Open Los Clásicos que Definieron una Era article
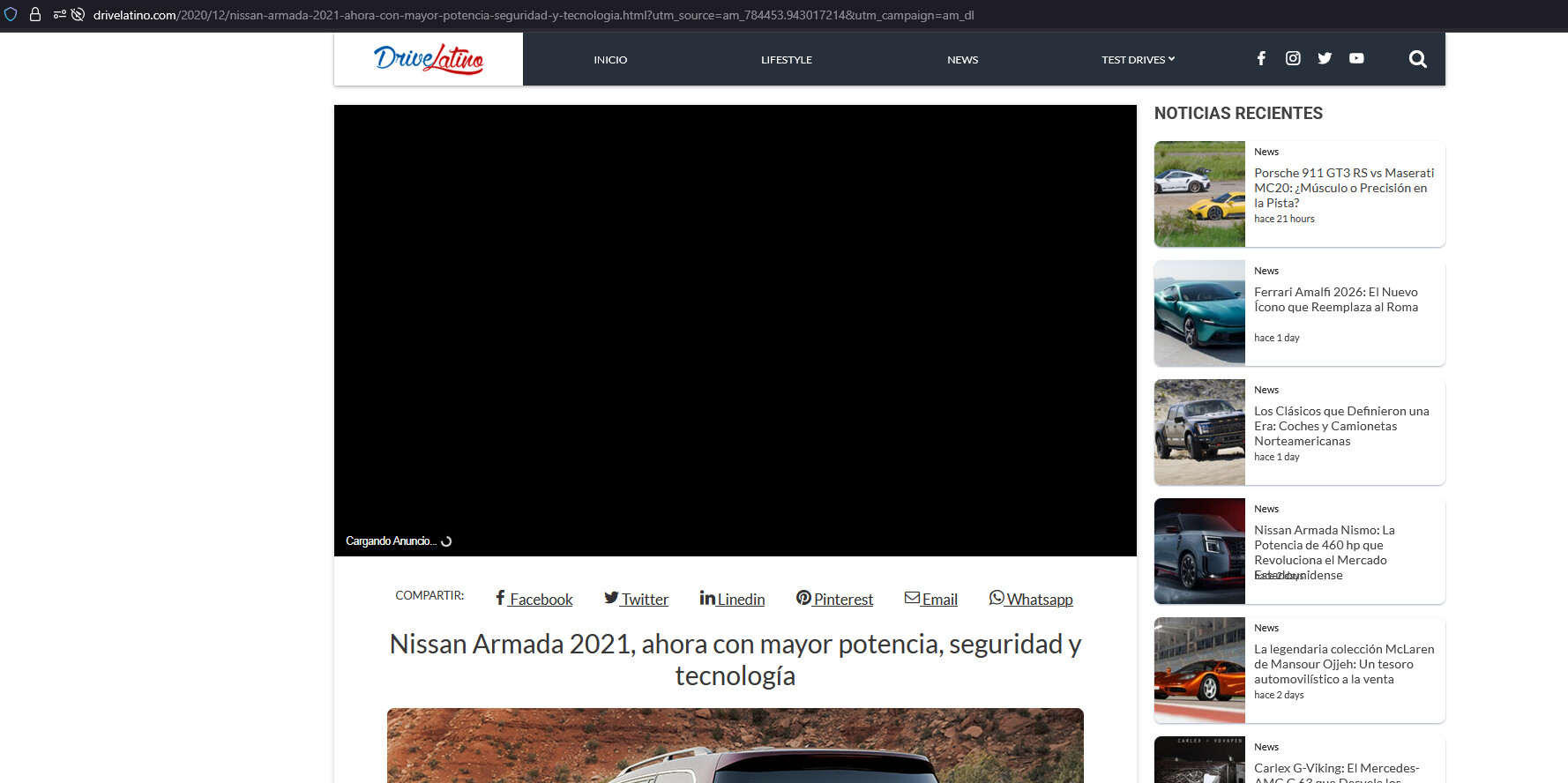 1341,426
